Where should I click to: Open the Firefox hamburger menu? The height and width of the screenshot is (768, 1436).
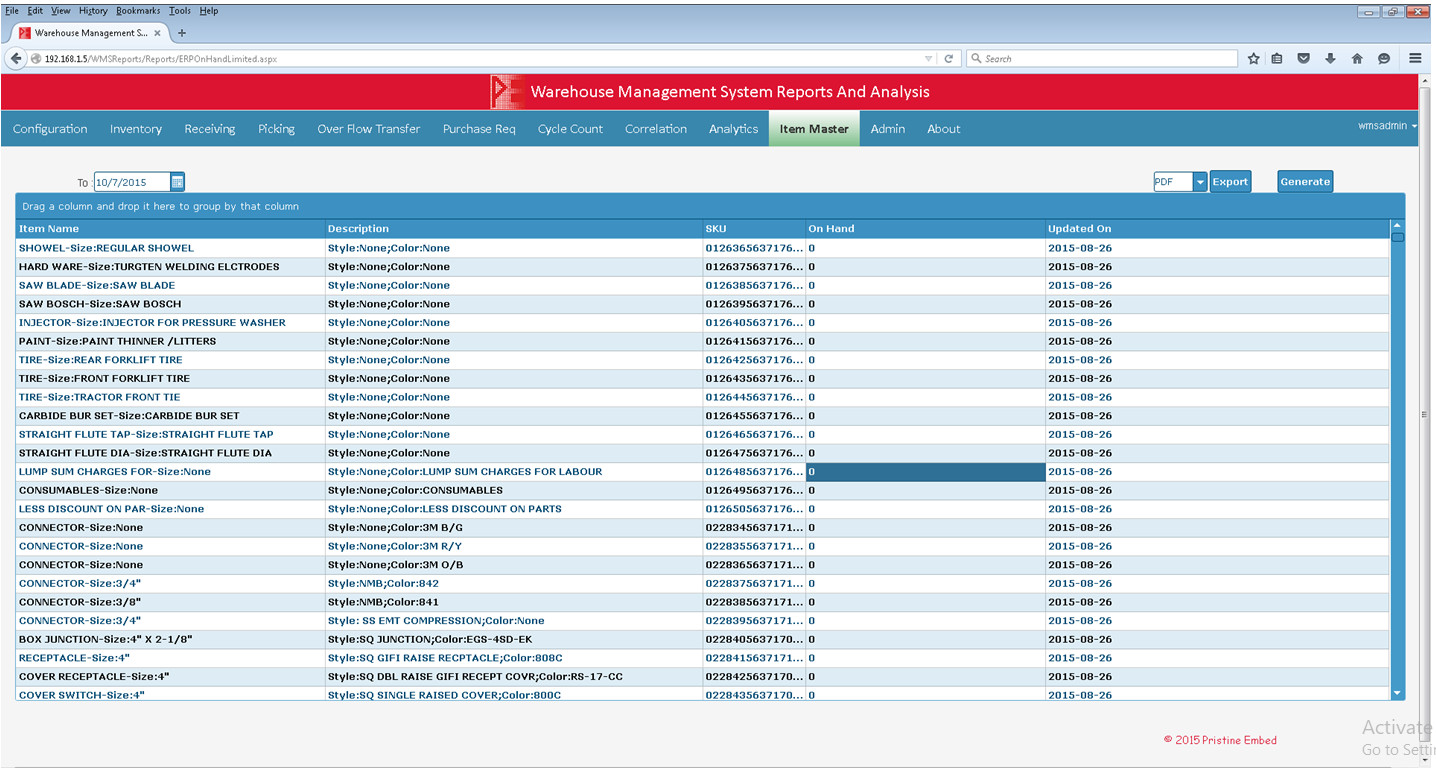click(x=1415, y=59)
